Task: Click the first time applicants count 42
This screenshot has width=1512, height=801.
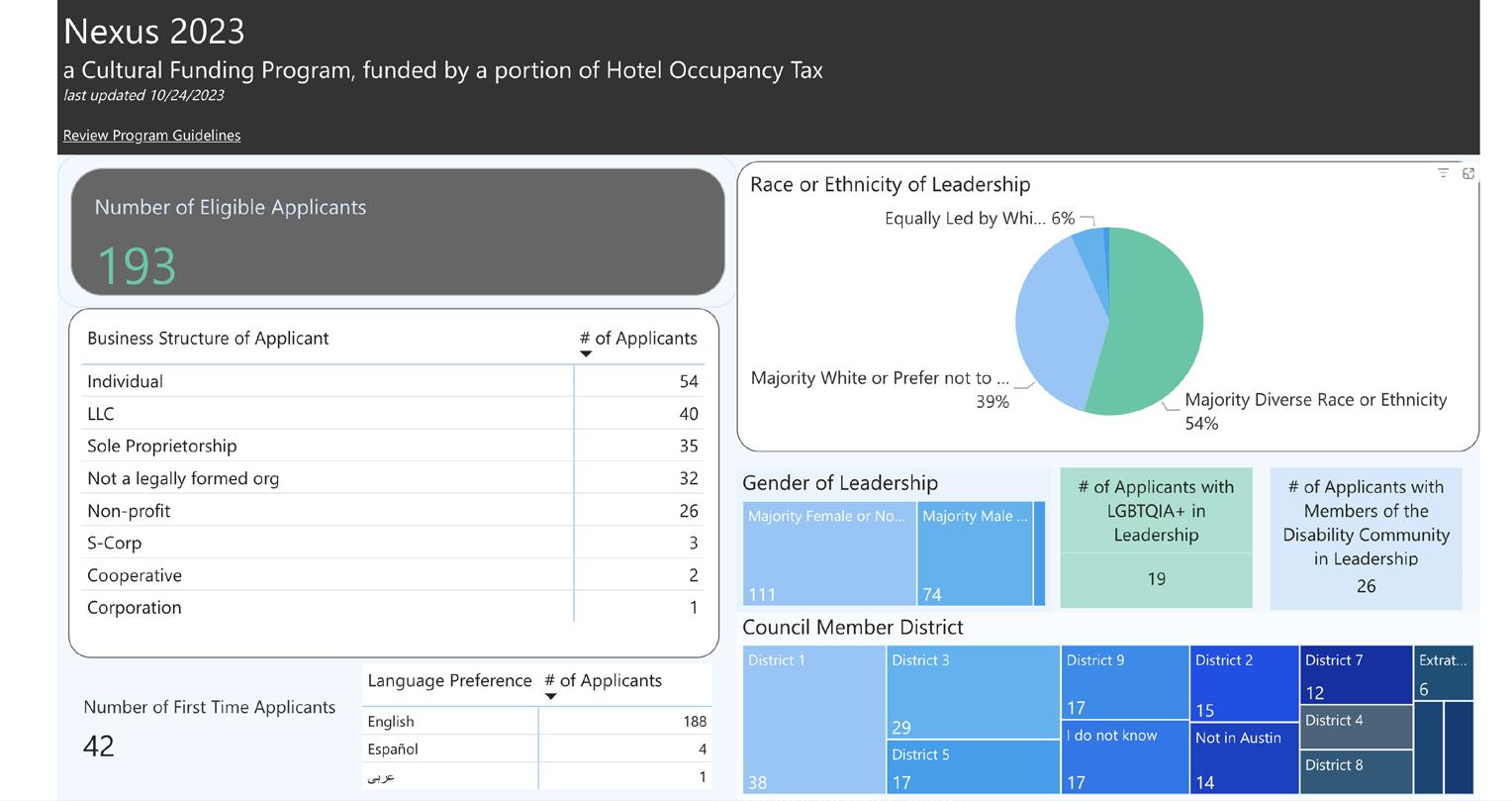Action: point(99,746)
